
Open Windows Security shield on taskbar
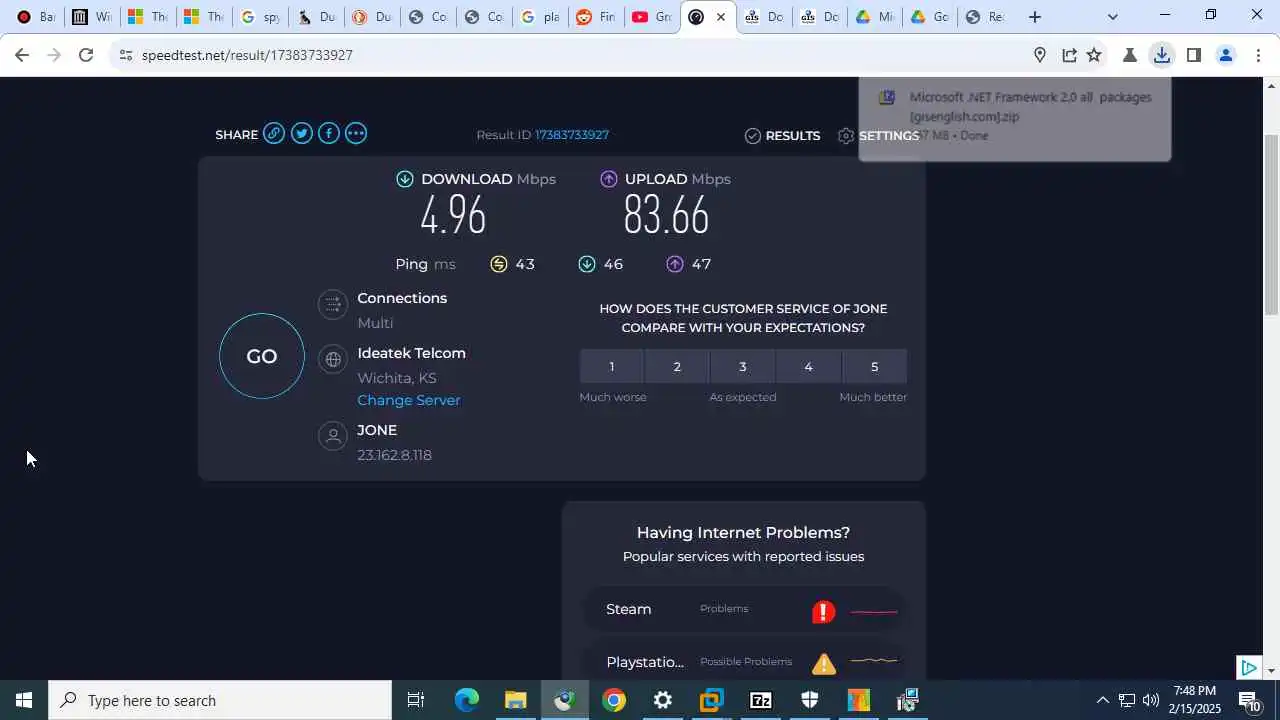point(810,700)
